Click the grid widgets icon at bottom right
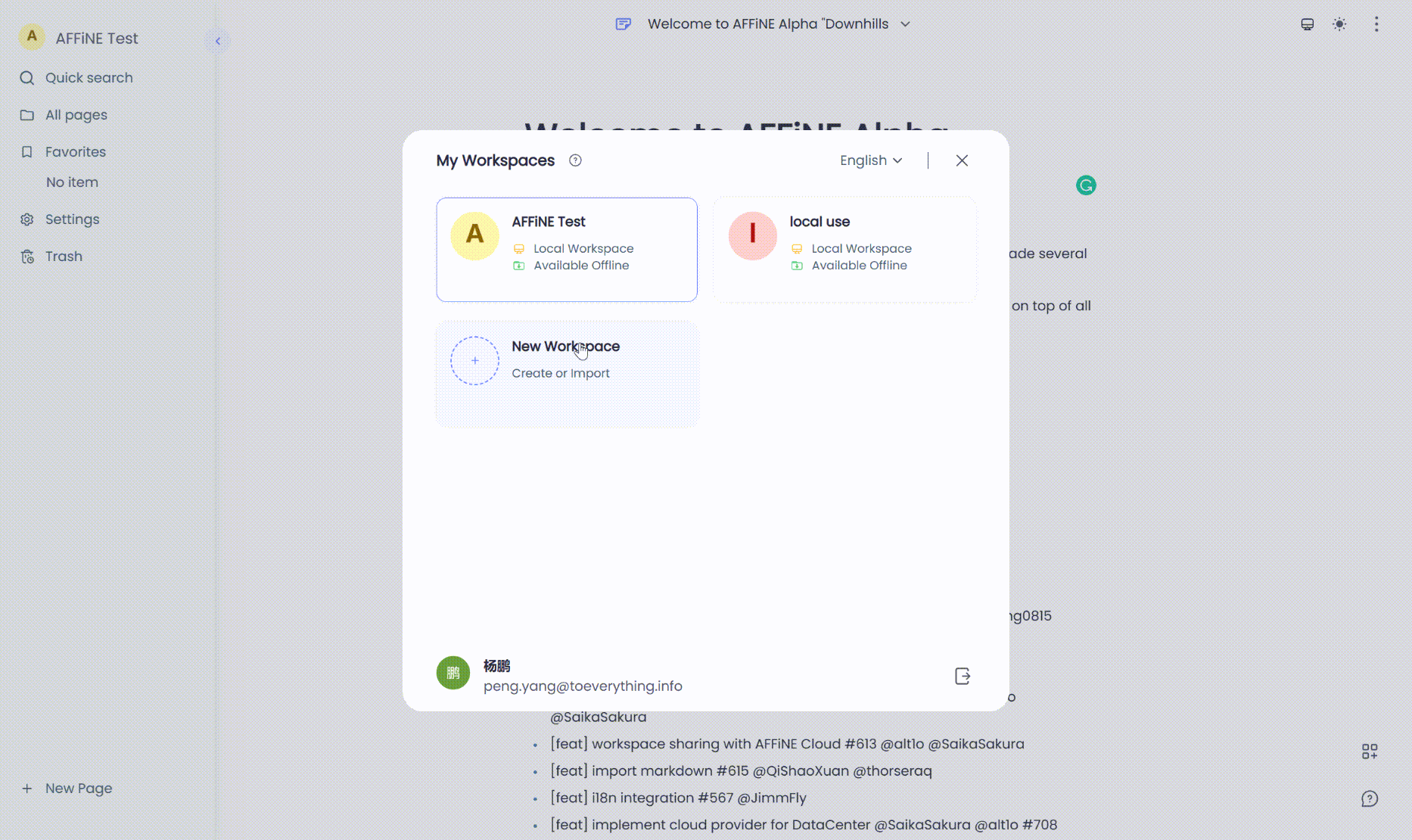1412x840 pixels. [1370, 751]
